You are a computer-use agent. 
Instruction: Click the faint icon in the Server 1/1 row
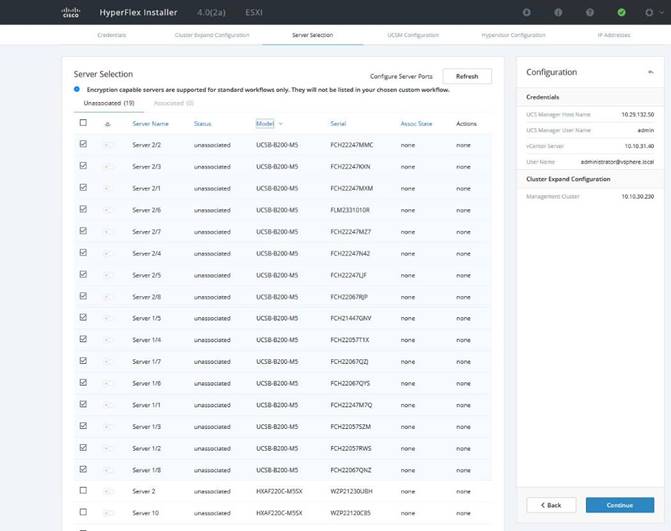(107, 405)
